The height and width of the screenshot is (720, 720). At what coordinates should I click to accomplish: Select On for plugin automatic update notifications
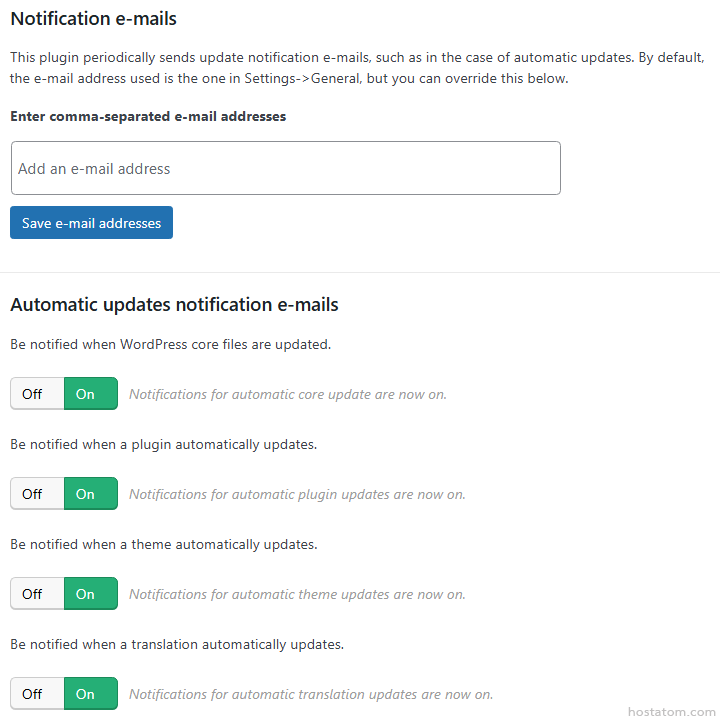[x=90, y=494]
